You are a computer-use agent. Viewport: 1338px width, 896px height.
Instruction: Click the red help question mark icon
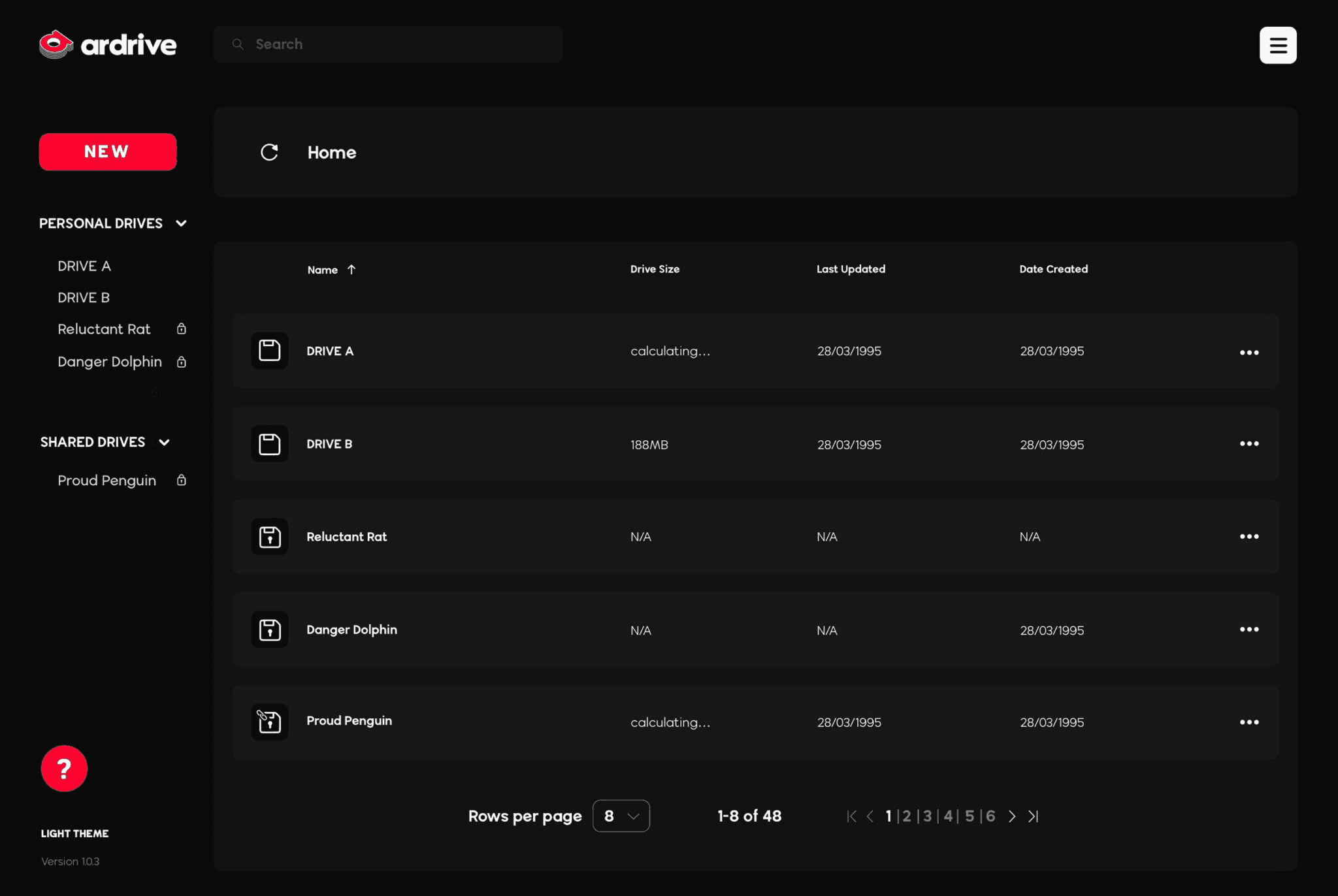click(64, 769)
